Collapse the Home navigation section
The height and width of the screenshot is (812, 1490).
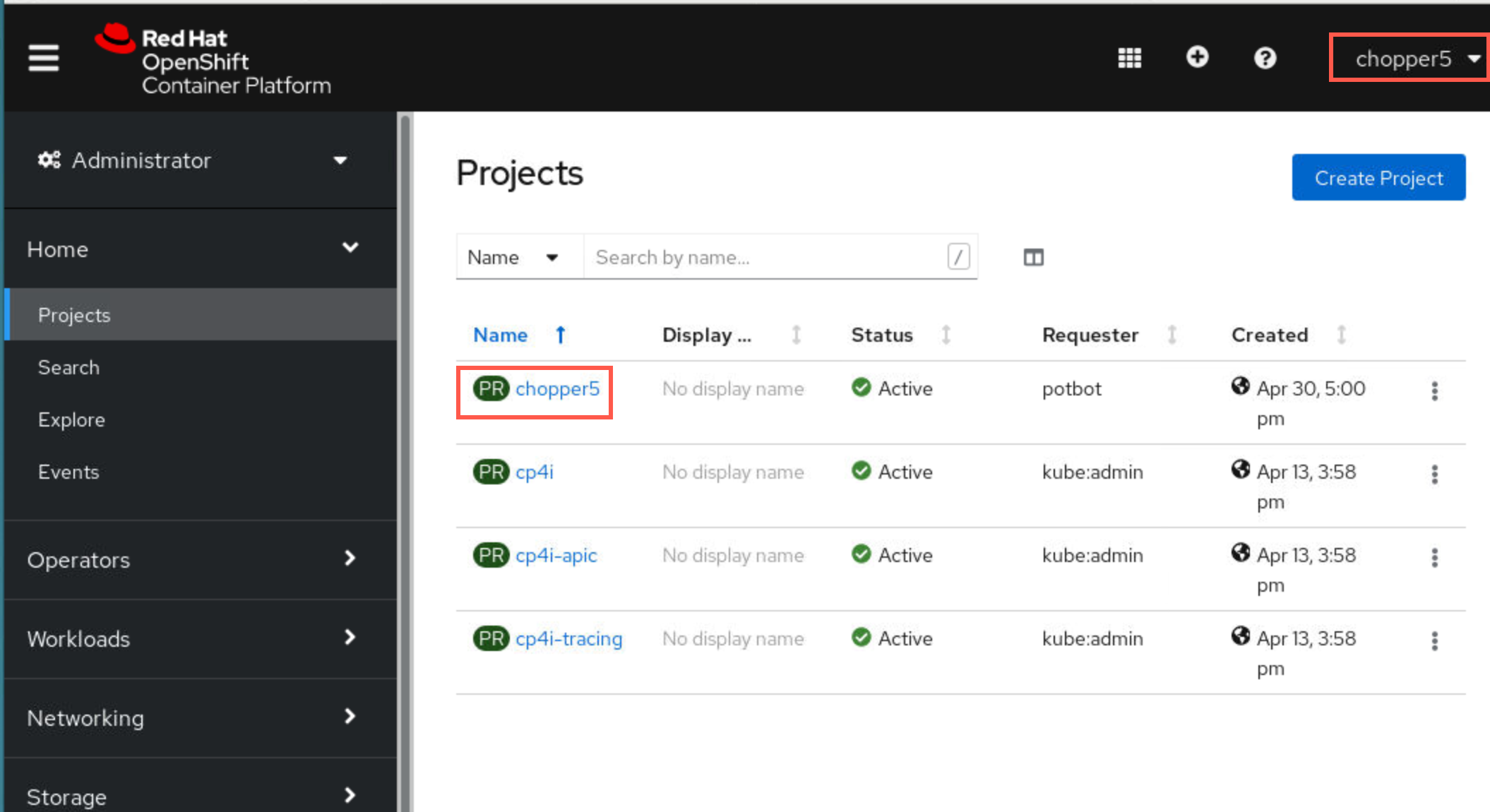point(200,249)
